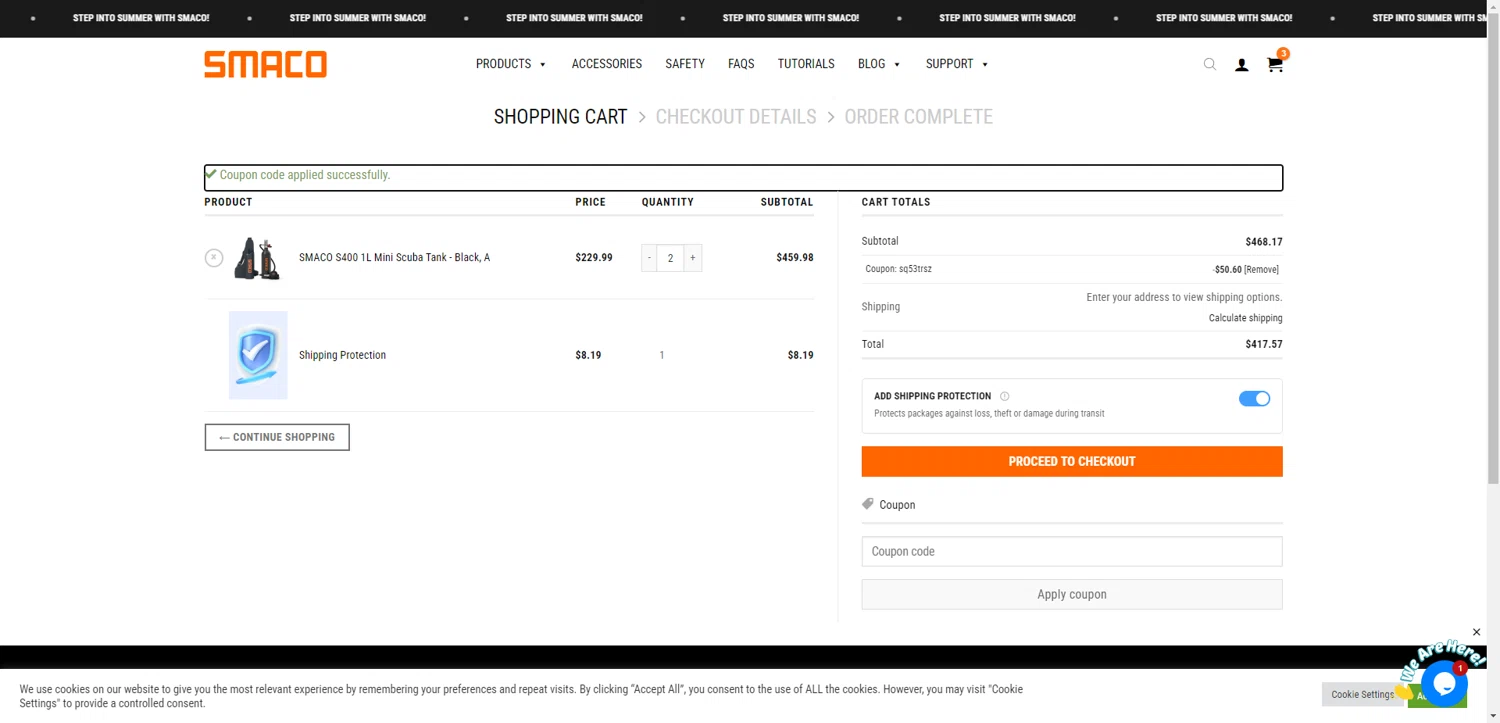
Task: Expand the Products dropdown menu
Action: click(x=511, y=64)
